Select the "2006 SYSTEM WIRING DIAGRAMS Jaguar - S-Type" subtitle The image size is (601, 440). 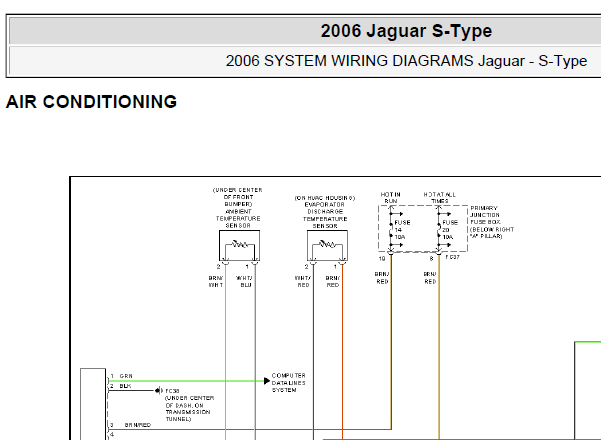[x=406, y=61]
